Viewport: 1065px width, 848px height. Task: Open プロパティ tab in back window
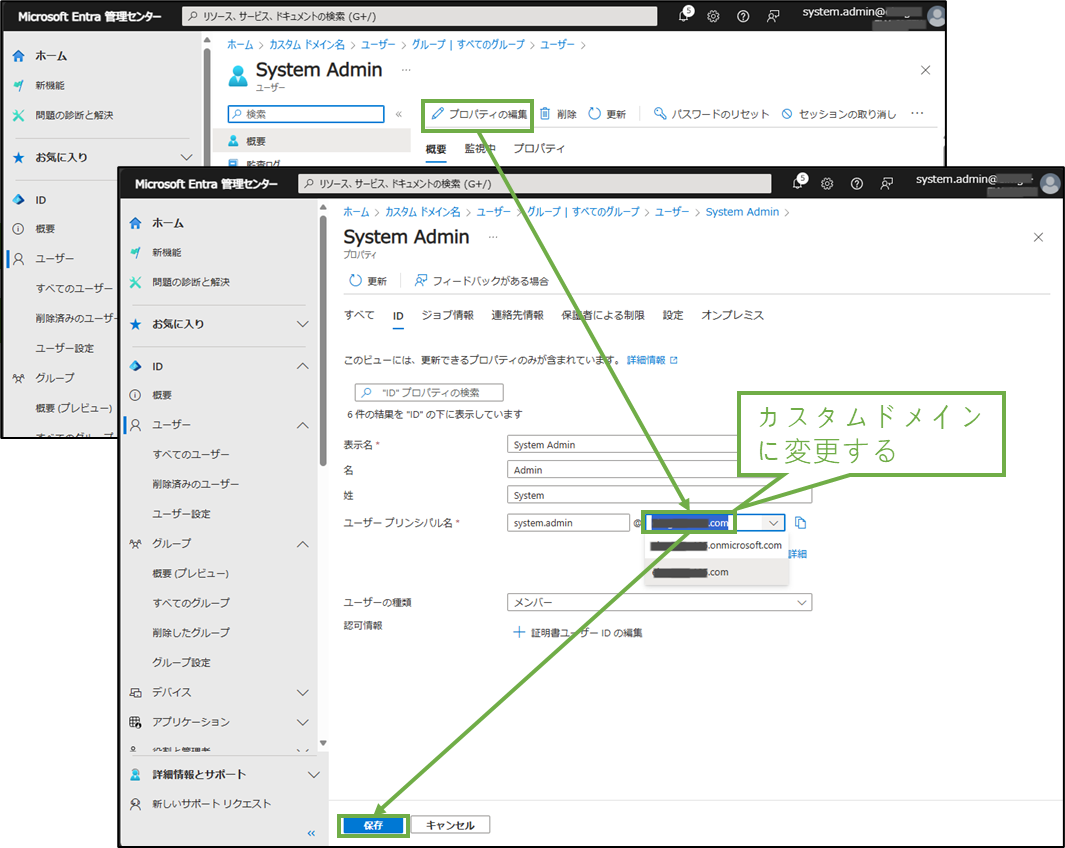[x=539, y=148]
